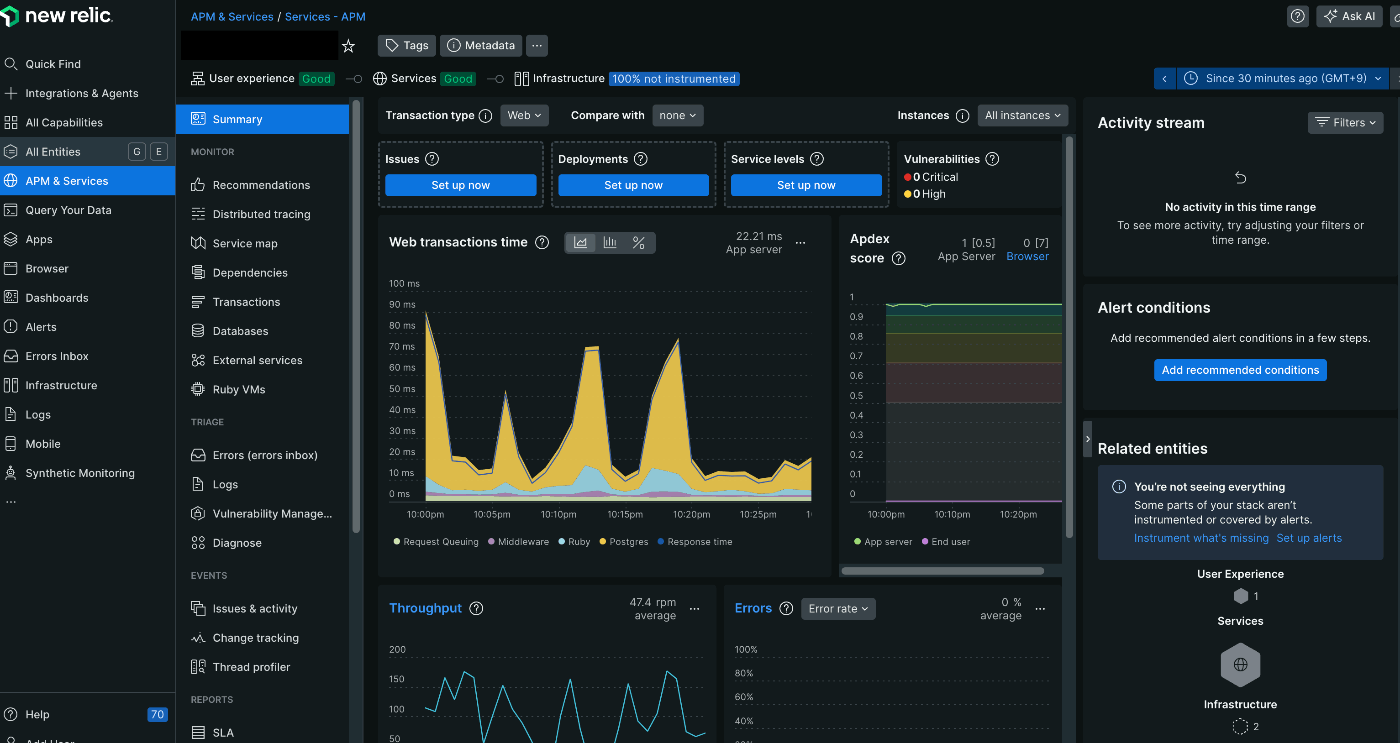
Task: Expand the more items ellipsis in left nav
Action: click(11, 502)
